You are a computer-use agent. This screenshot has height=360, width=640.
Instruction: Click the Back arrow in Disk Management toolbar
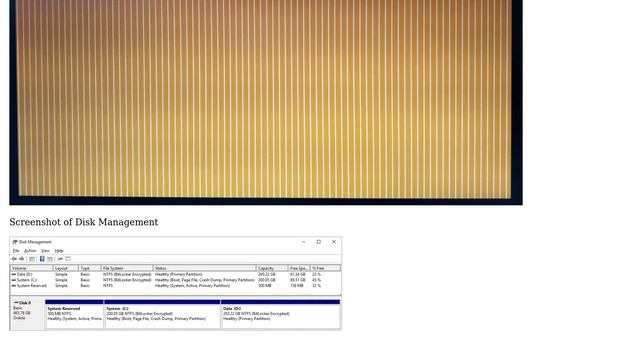click(x=14, y=259)
